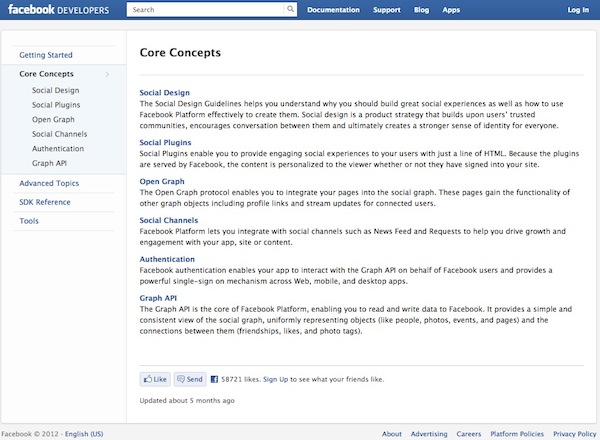The width and height of the screenshot is (600, 440).
Task: Select Core Concepts in the sidebar
Action: click(46, 74)
